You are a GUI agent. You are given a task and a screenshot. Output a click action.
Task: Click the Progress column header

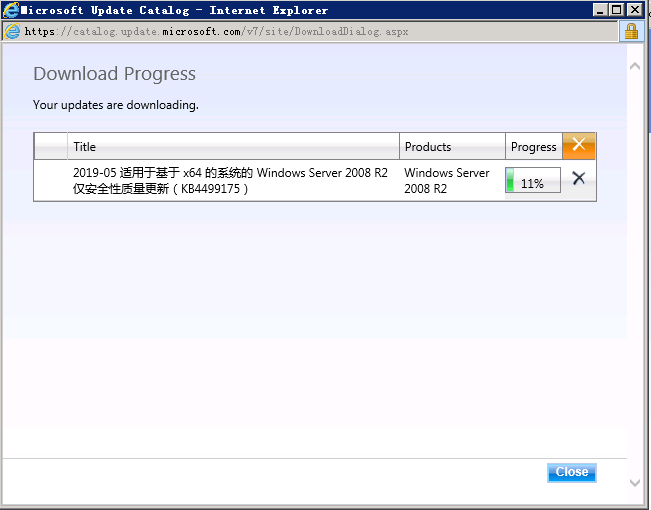533,147
